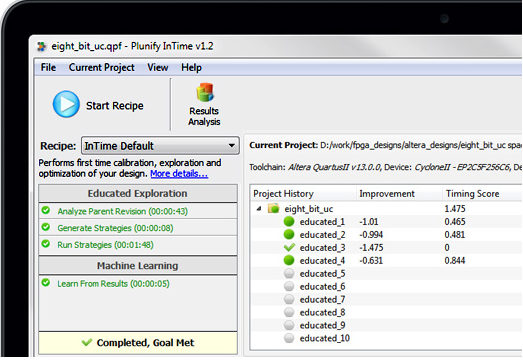This screenshot has width=523, height=363.
Task: Click grey status dot for educated_9
Action: coord(289,325)
